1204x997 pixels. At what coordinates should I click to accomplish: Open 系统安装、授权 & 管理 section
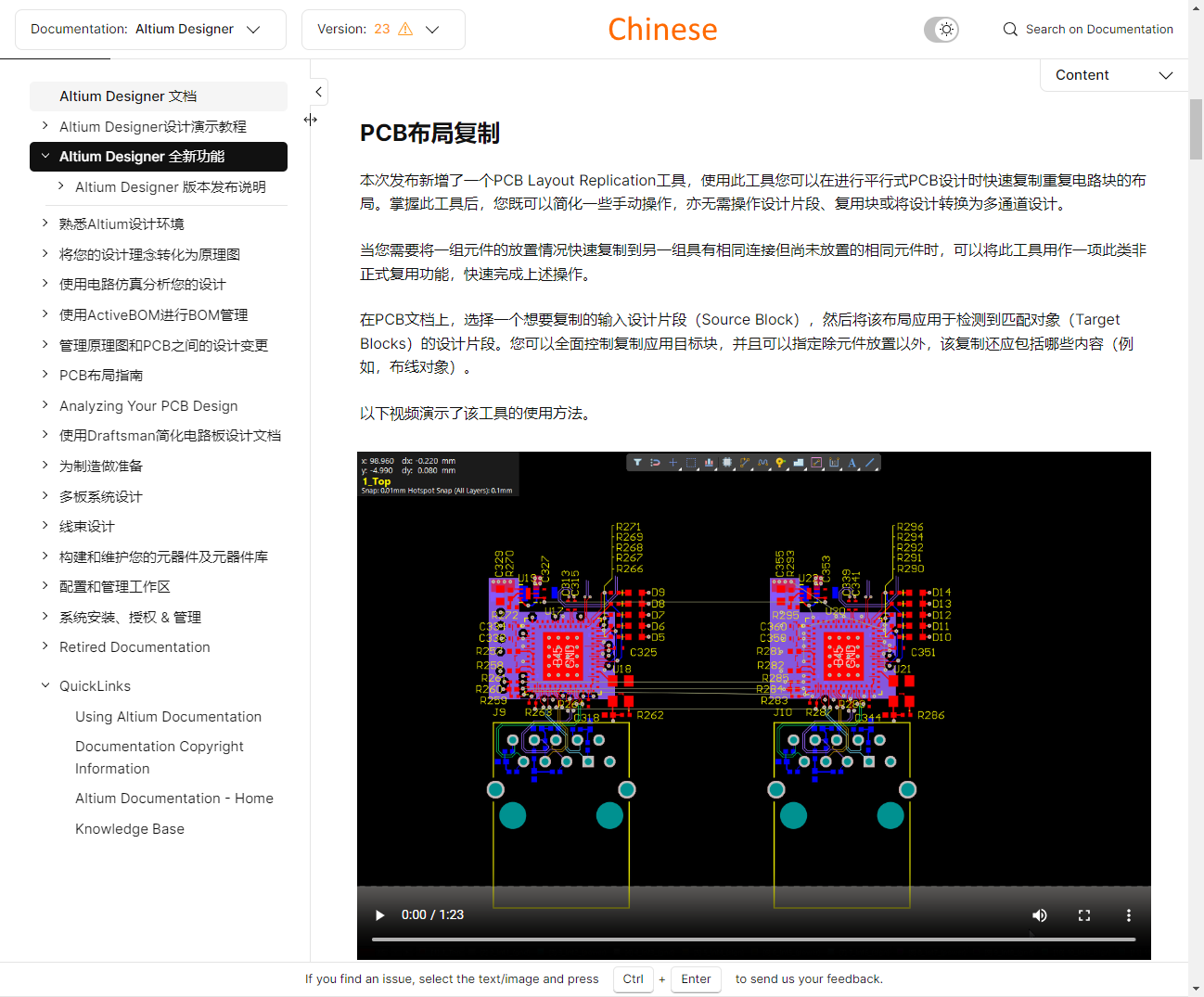pyautogui.click(x=130, y=617)
